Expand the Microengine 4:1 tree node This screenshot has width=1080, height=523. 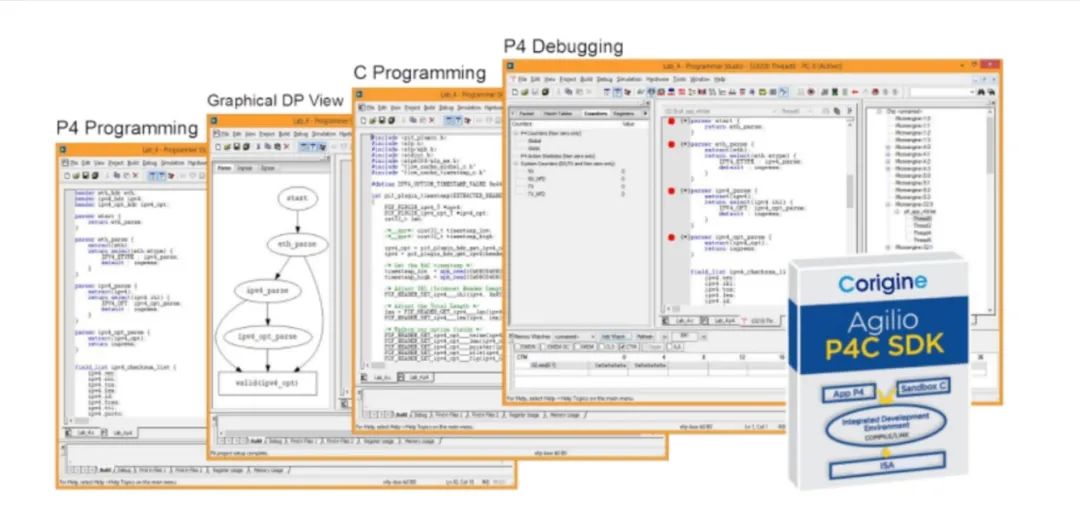[889, 154]
